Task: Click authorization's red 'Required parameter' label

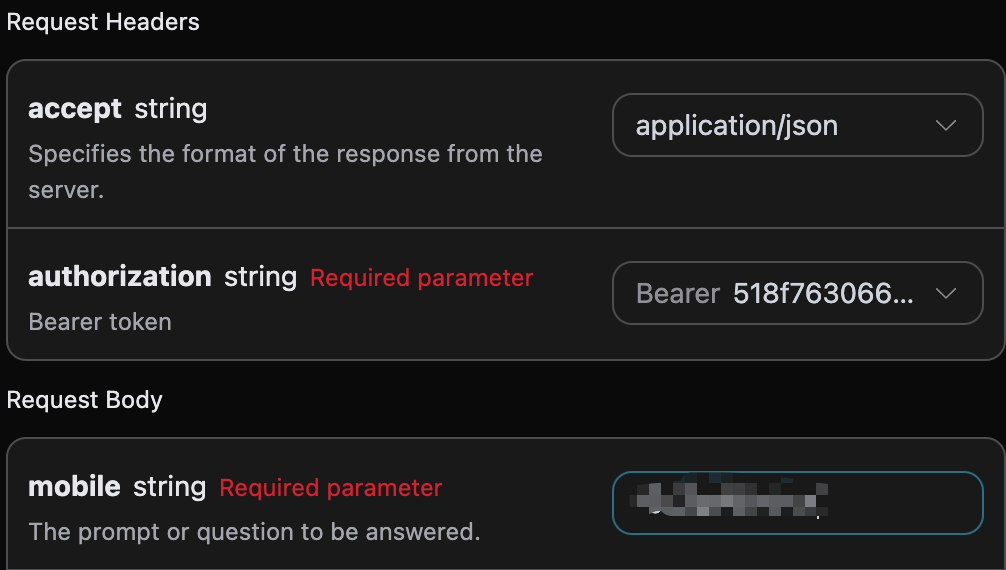Action: coord(422,277)
